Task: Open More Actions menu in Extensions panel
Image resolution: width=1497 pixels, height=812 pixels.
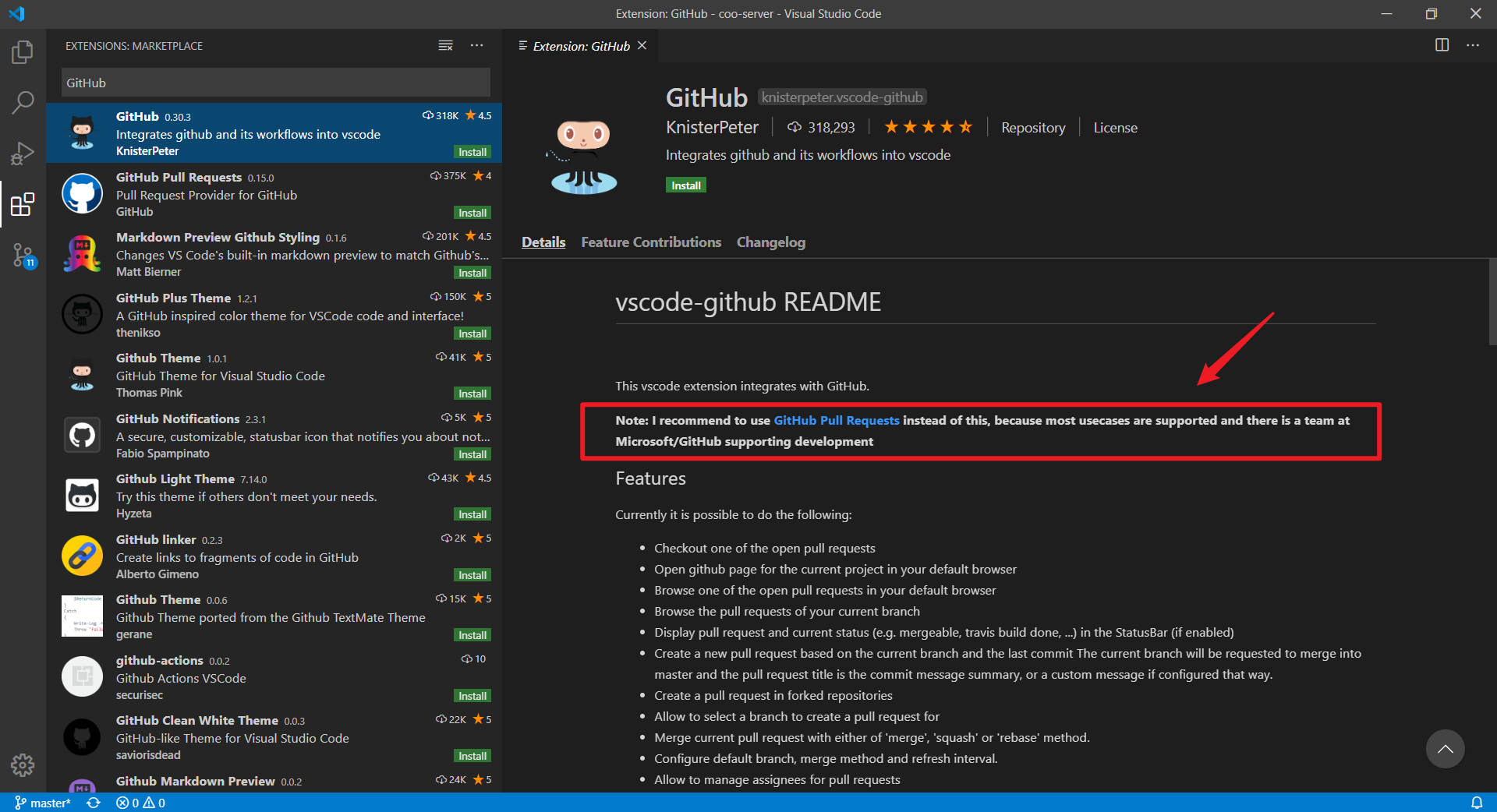Action: pyautogui.click(x=477, y=45)
